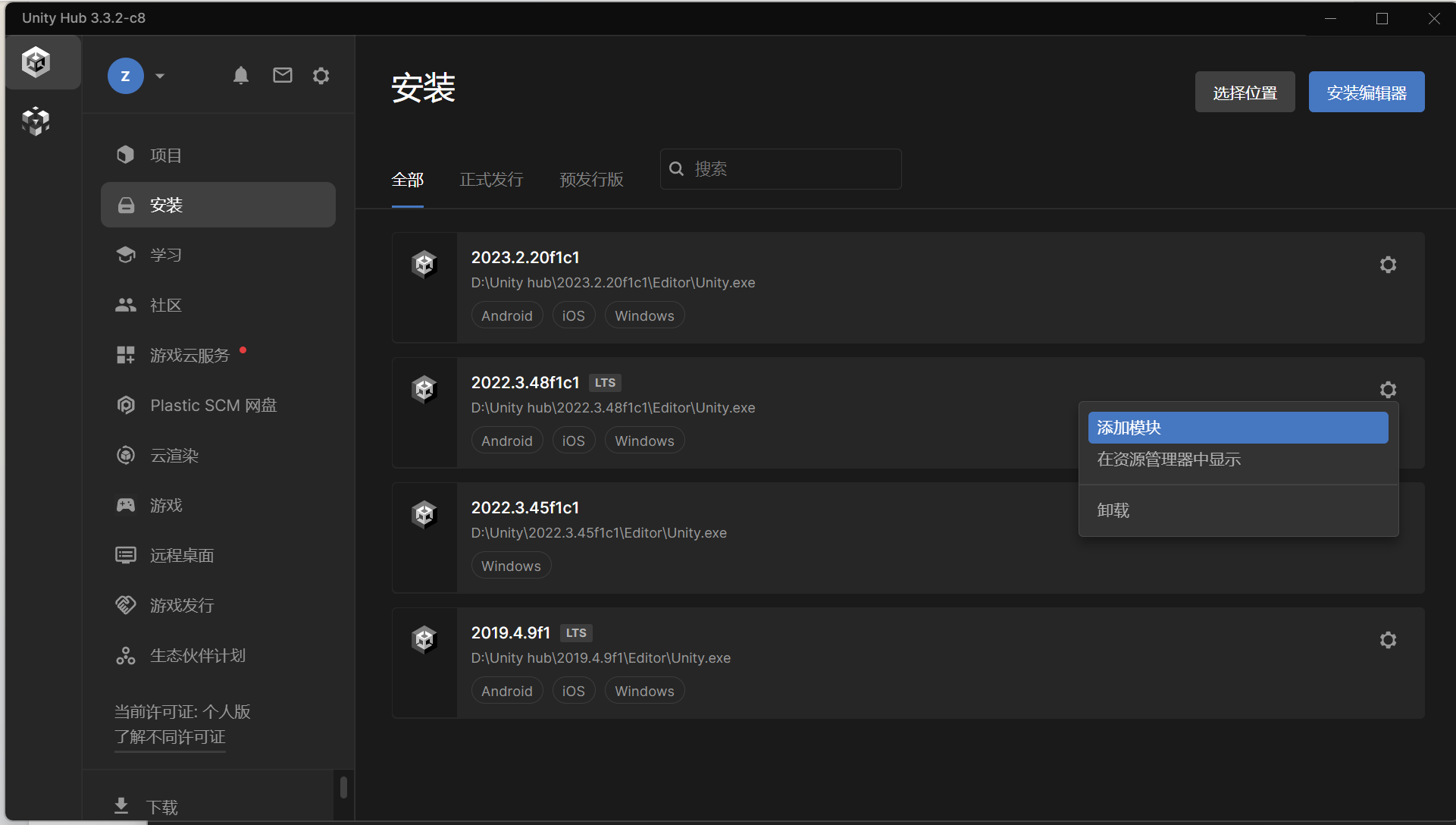Open the Unity Hub home icon in left rail

pos(36,62)
